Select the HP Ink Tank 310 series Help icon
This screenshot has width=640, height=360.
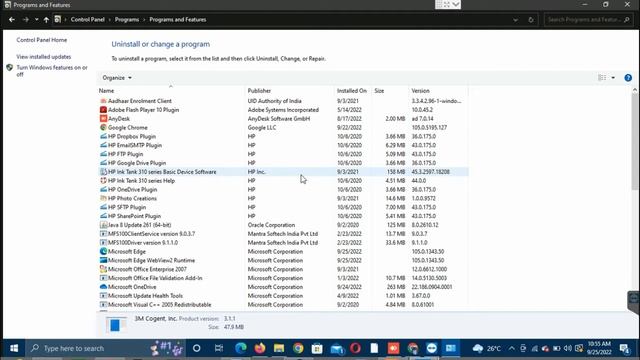point(103,180)
